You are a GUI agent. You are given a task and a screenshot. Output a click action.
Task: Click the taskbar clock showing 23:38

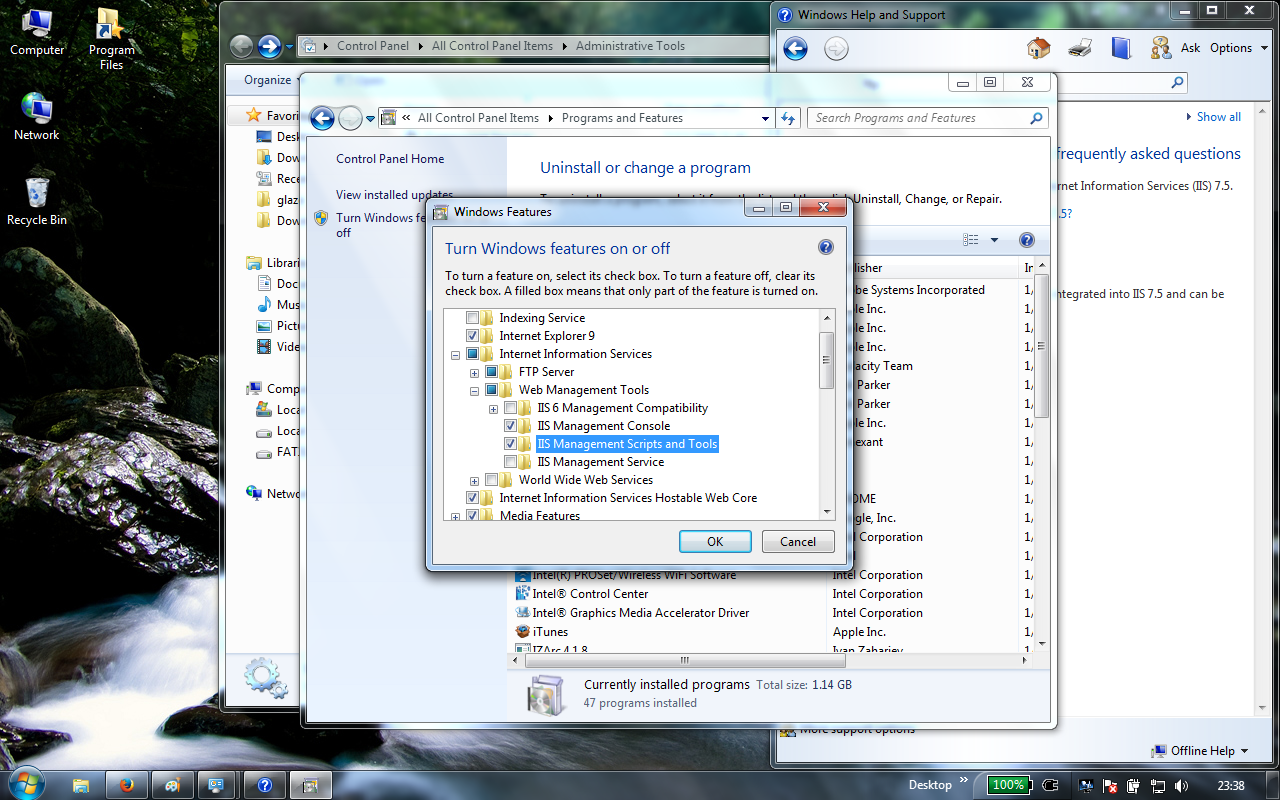1232,785
